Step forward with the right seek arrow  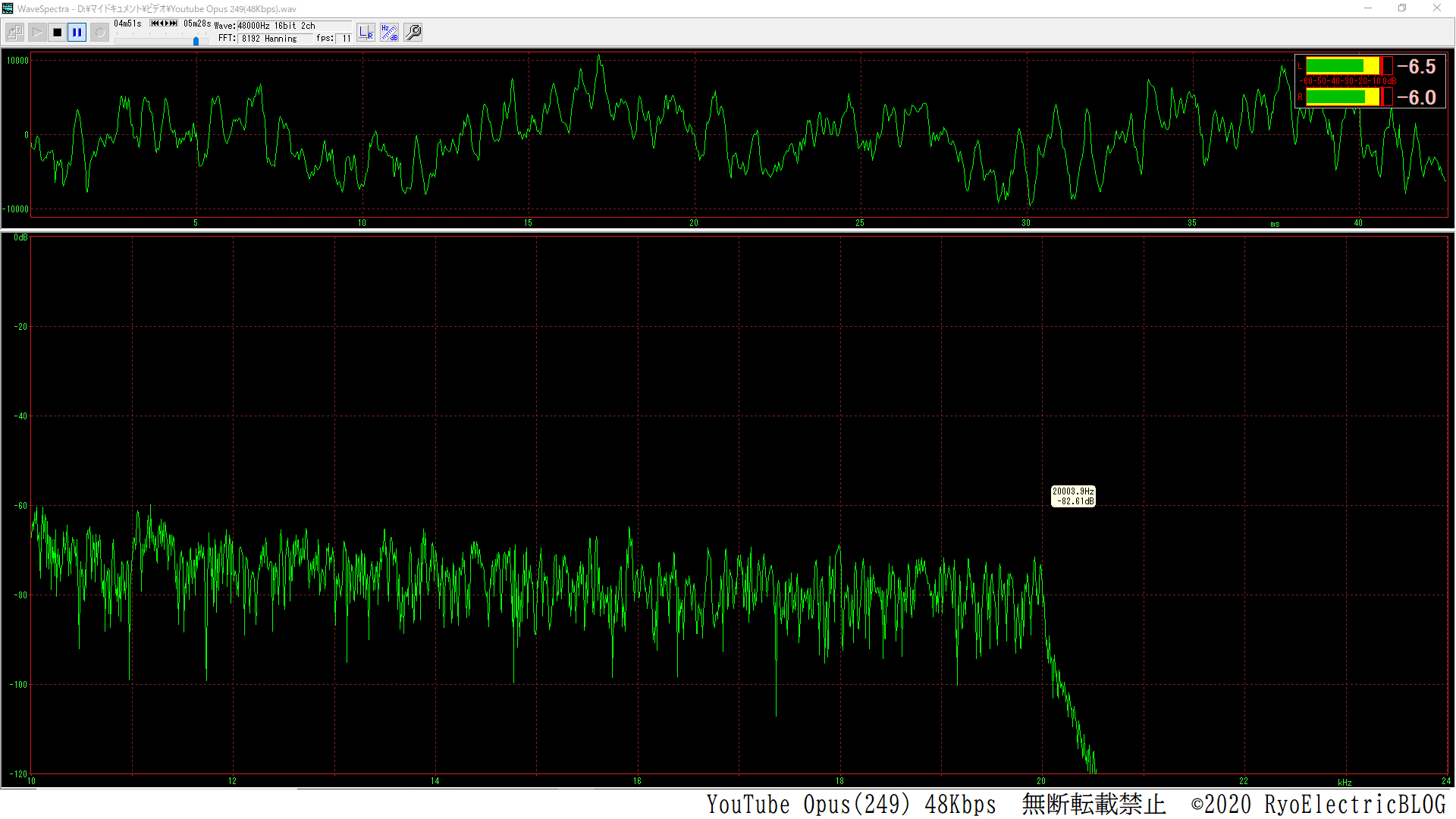(x=167, y=24)
